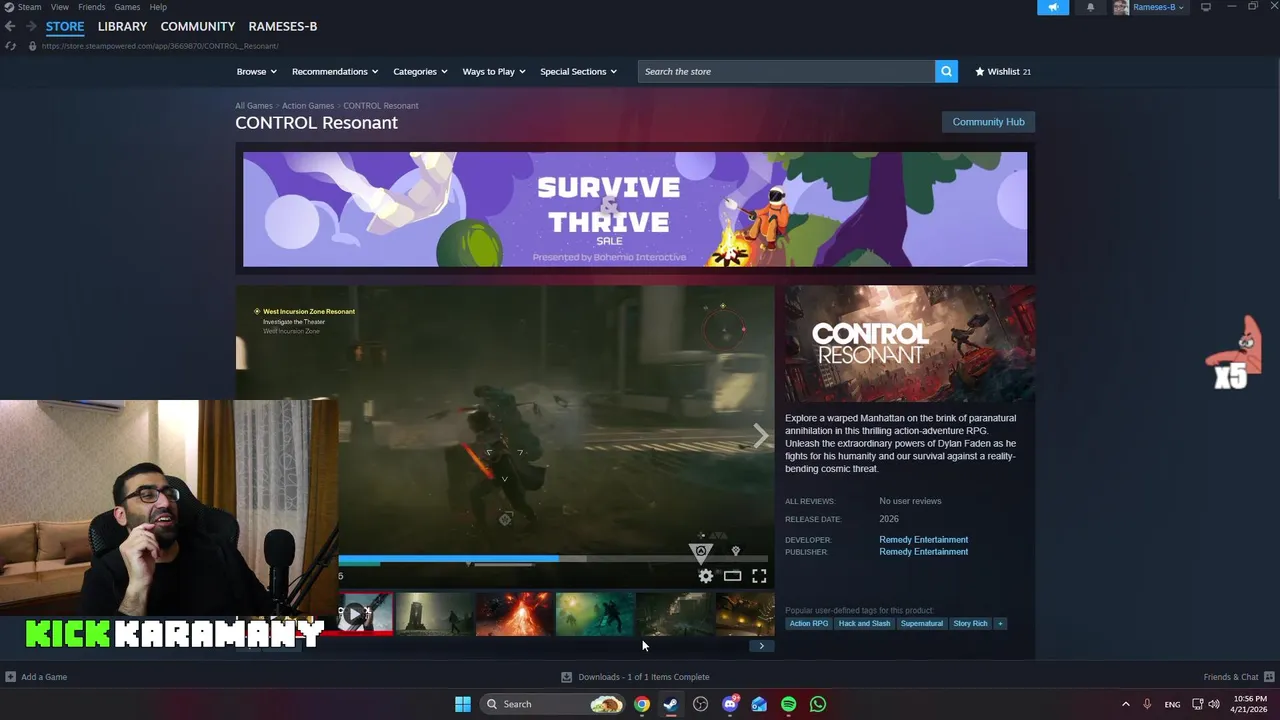Expand the Recommendations dropdown
1280x720 pixels.
coord(335,72)
